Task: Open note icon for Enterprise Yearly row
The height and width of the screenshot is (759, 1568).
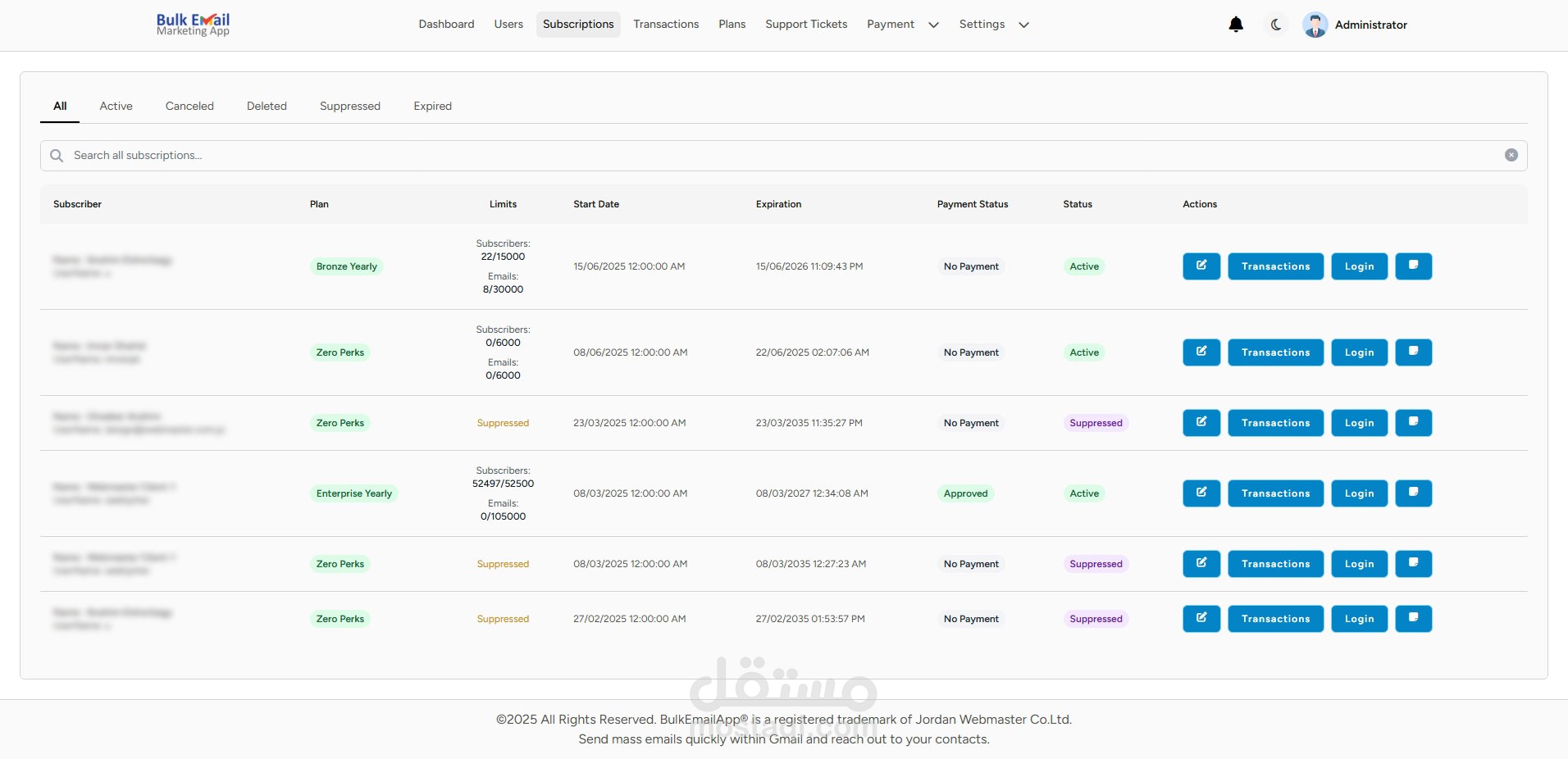Action: (1413, 493)
